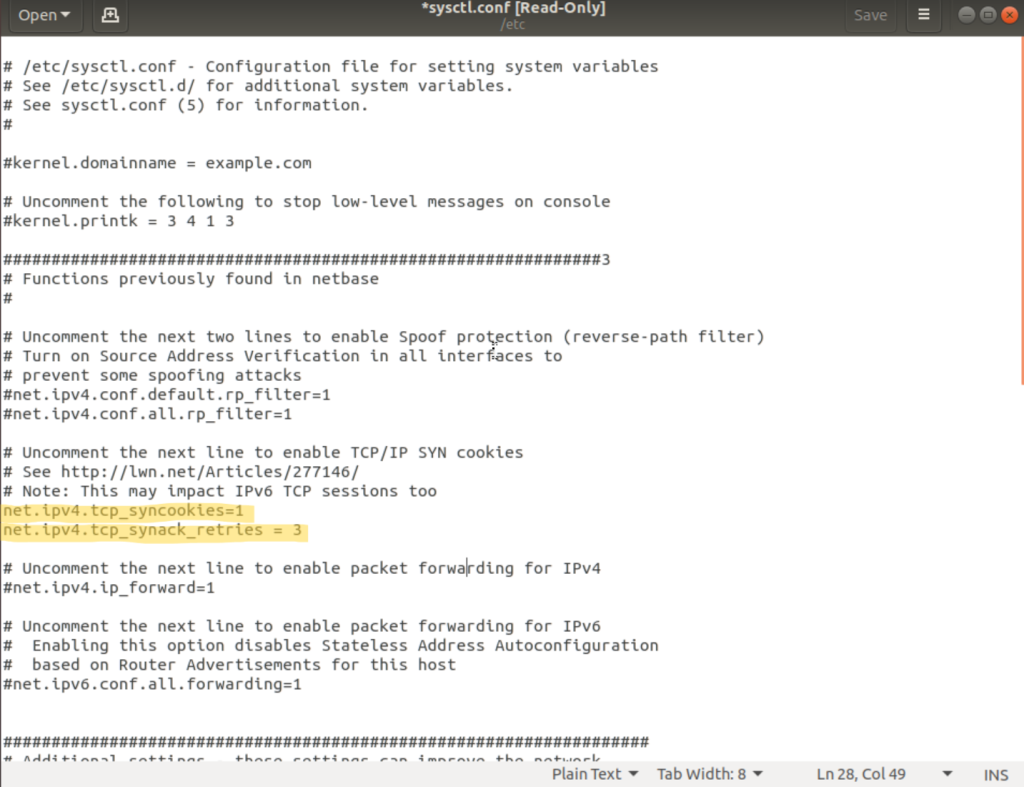Place cursor on #kernel.domainname = example.com line

pos(157,162)
